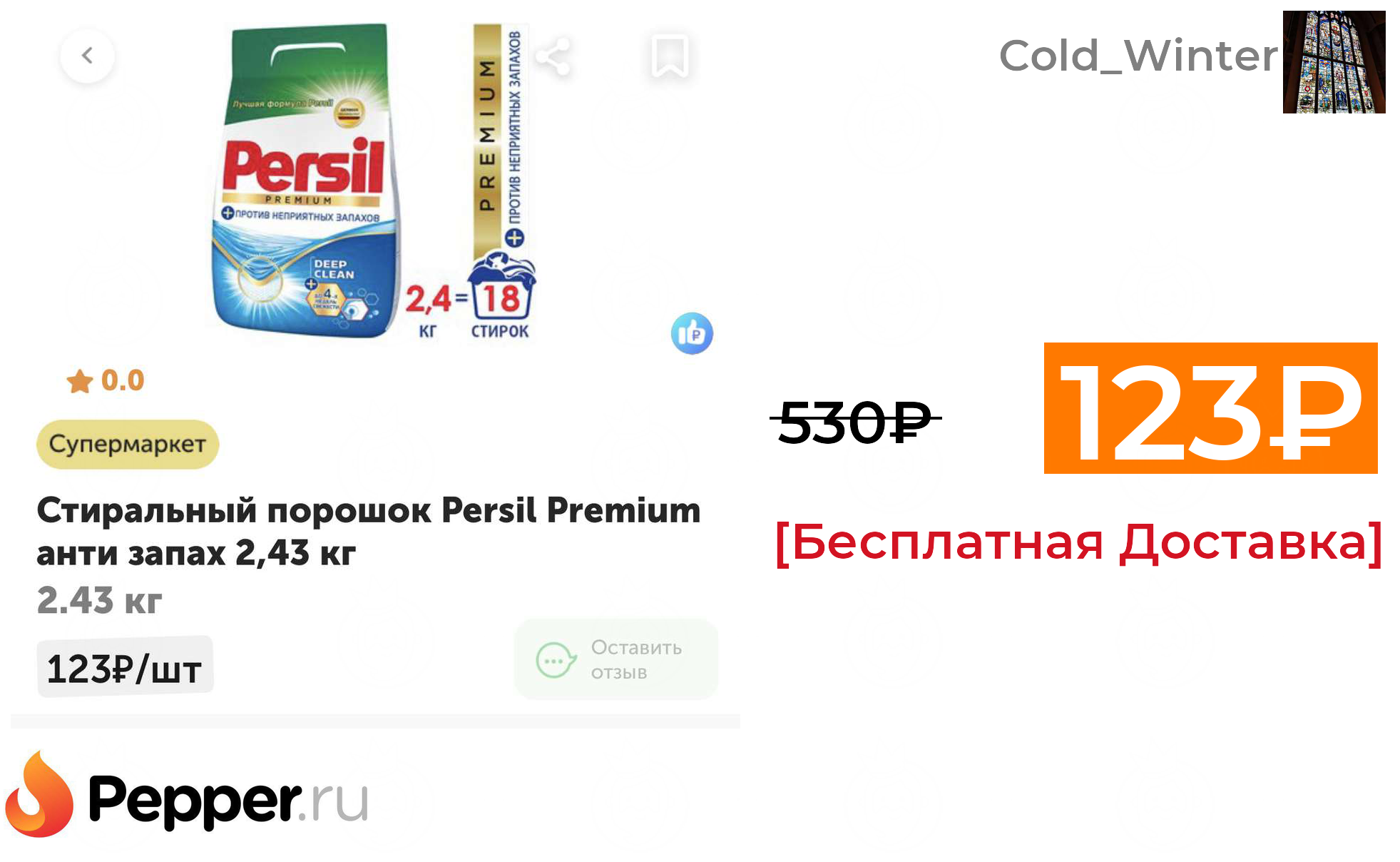Click the orange star rating icon
The image size is (1400, 862).
click(80, 381)
